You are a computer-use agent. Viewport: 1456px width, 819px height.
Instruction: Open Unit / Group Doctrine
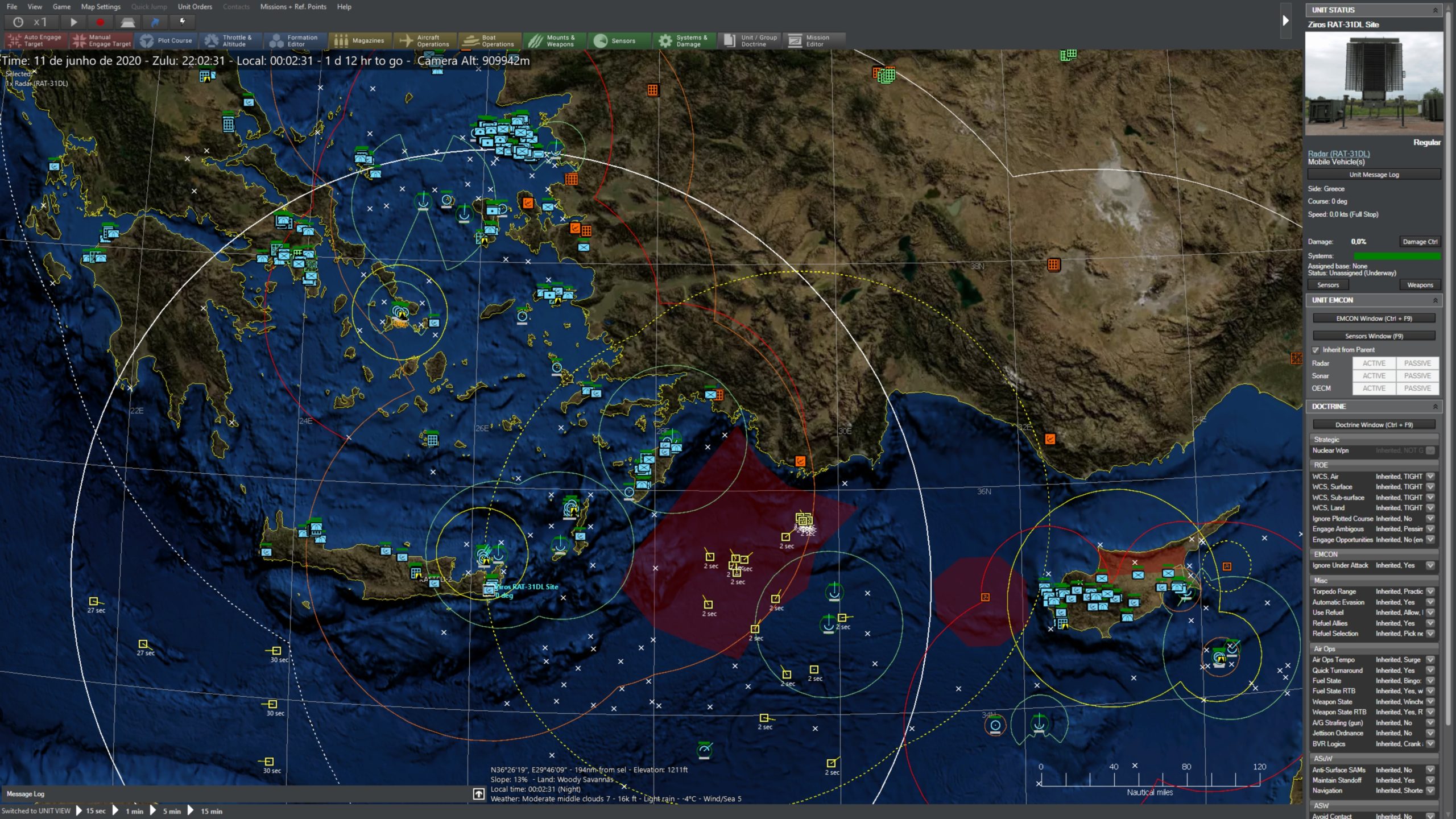(x=750, y=40)
